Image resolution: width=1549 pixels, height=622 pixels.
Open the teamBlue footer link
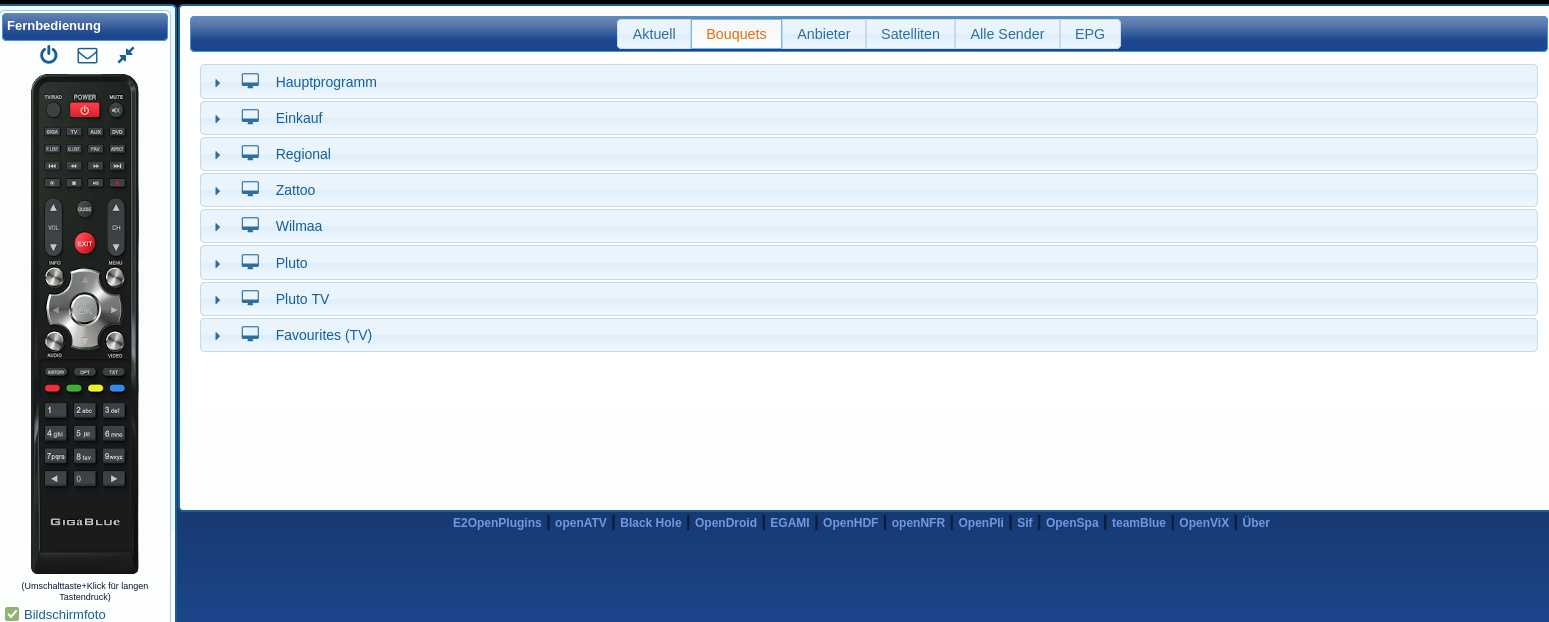(1139, 523)
